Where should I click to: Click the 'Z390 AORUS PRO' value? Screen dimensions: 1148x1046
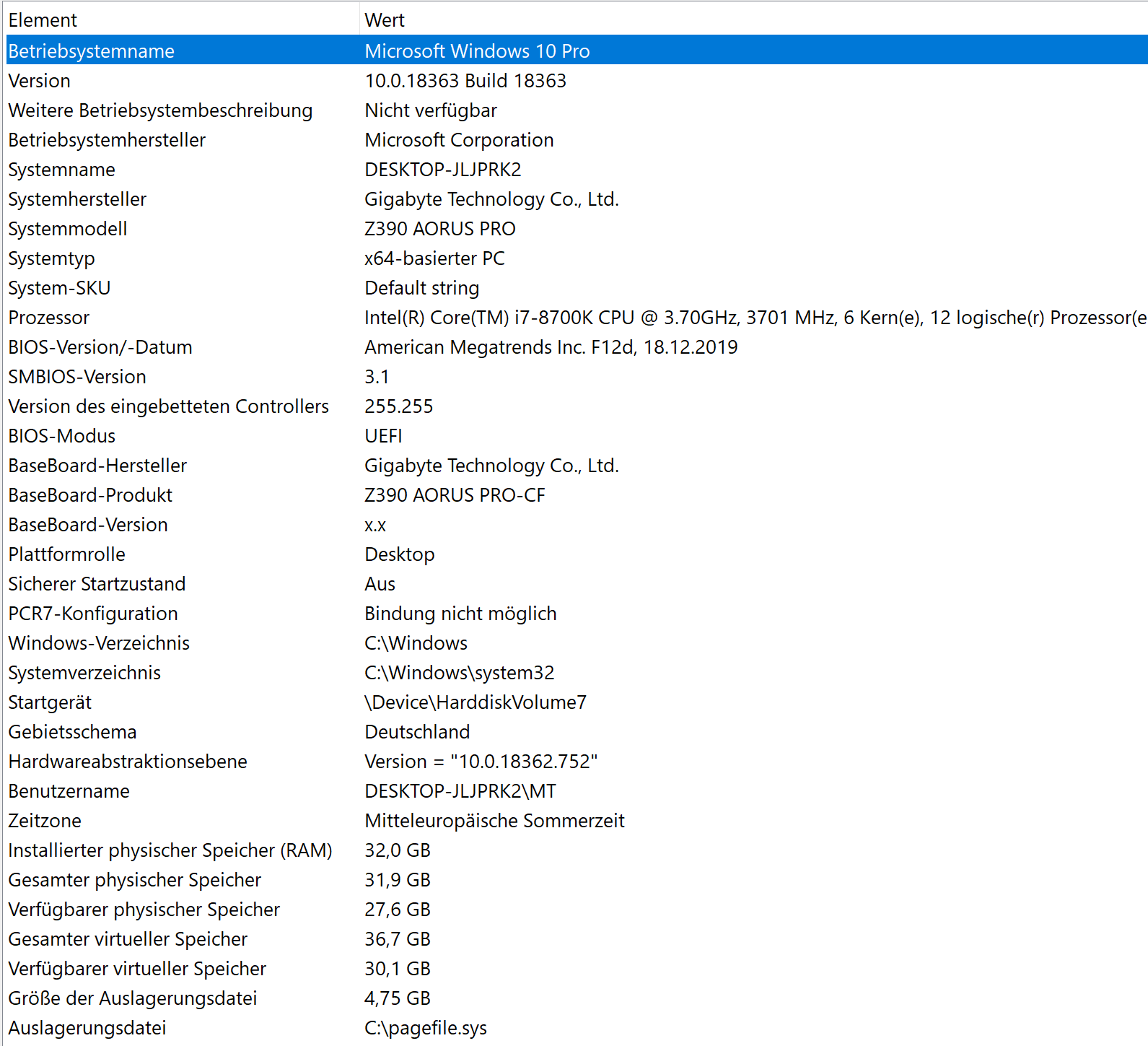[439, 229]
